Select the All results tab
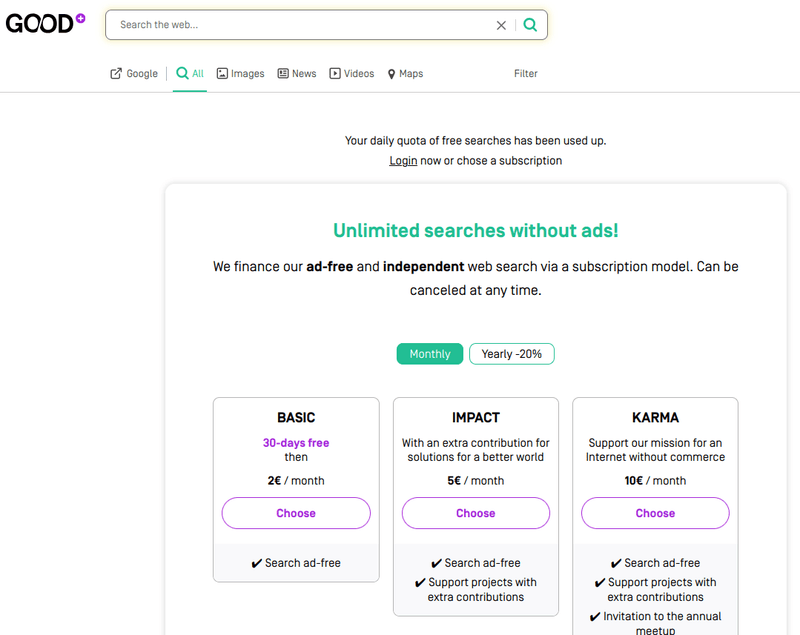Viewport: 800px width, 635px height. pos(190,73)
